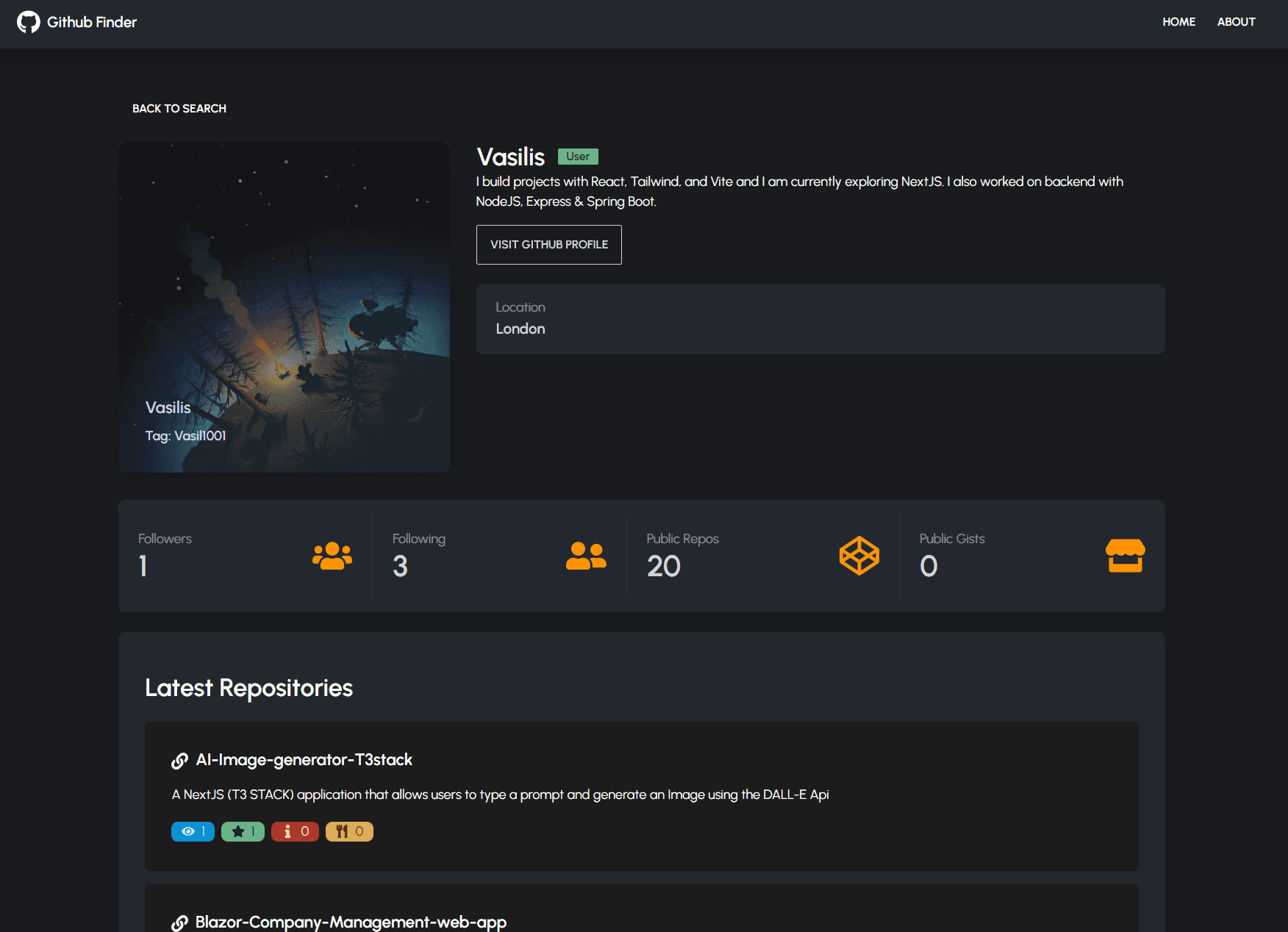Click the GitHub octocat logo icon
The width and height of the screenshot is (1288, 932).
29,23
